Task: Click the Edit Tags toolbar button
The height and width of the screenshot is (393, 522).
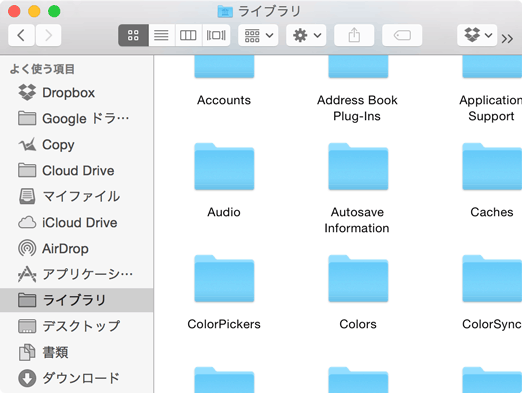Action: tap(402, 35)
